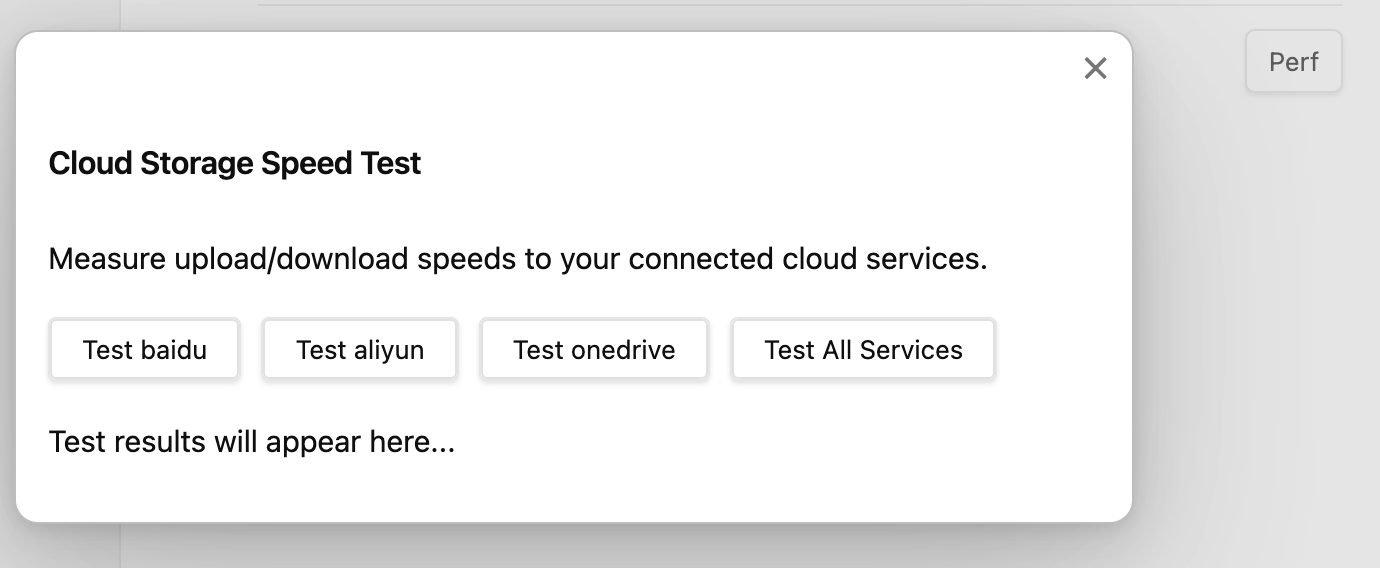This screenshot has width=1380, height=568.
Task: Hit the Test onedrive button
Action: pos(594,350)
